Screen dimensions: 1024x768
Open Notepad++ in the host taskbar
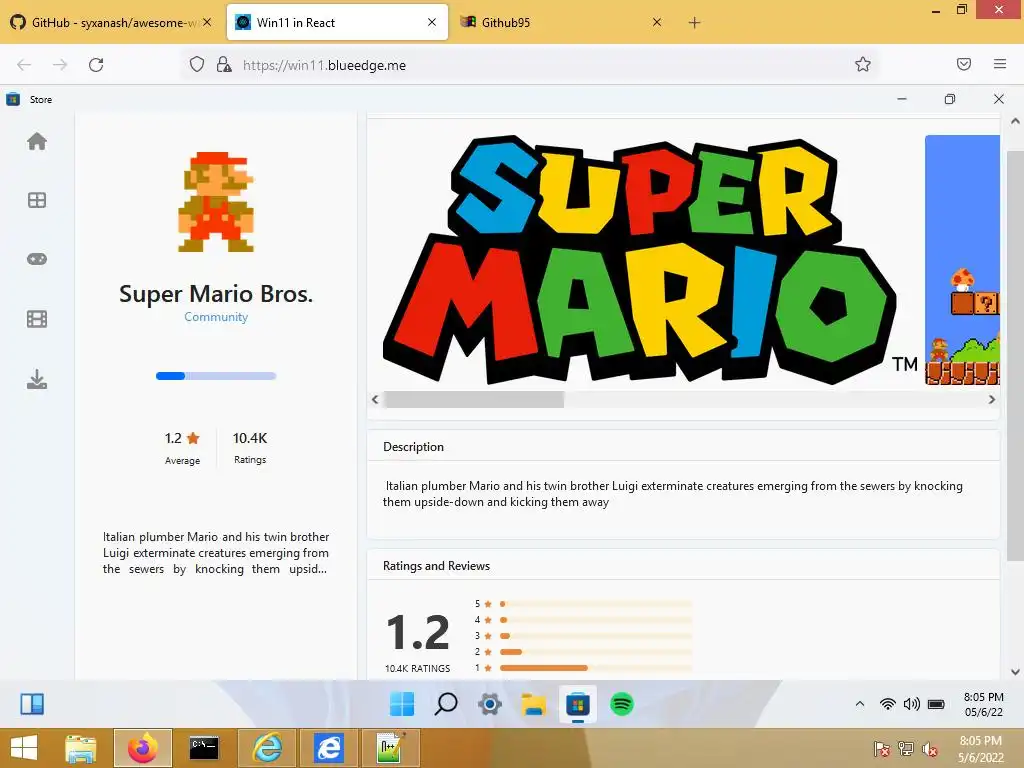point(391,748)
